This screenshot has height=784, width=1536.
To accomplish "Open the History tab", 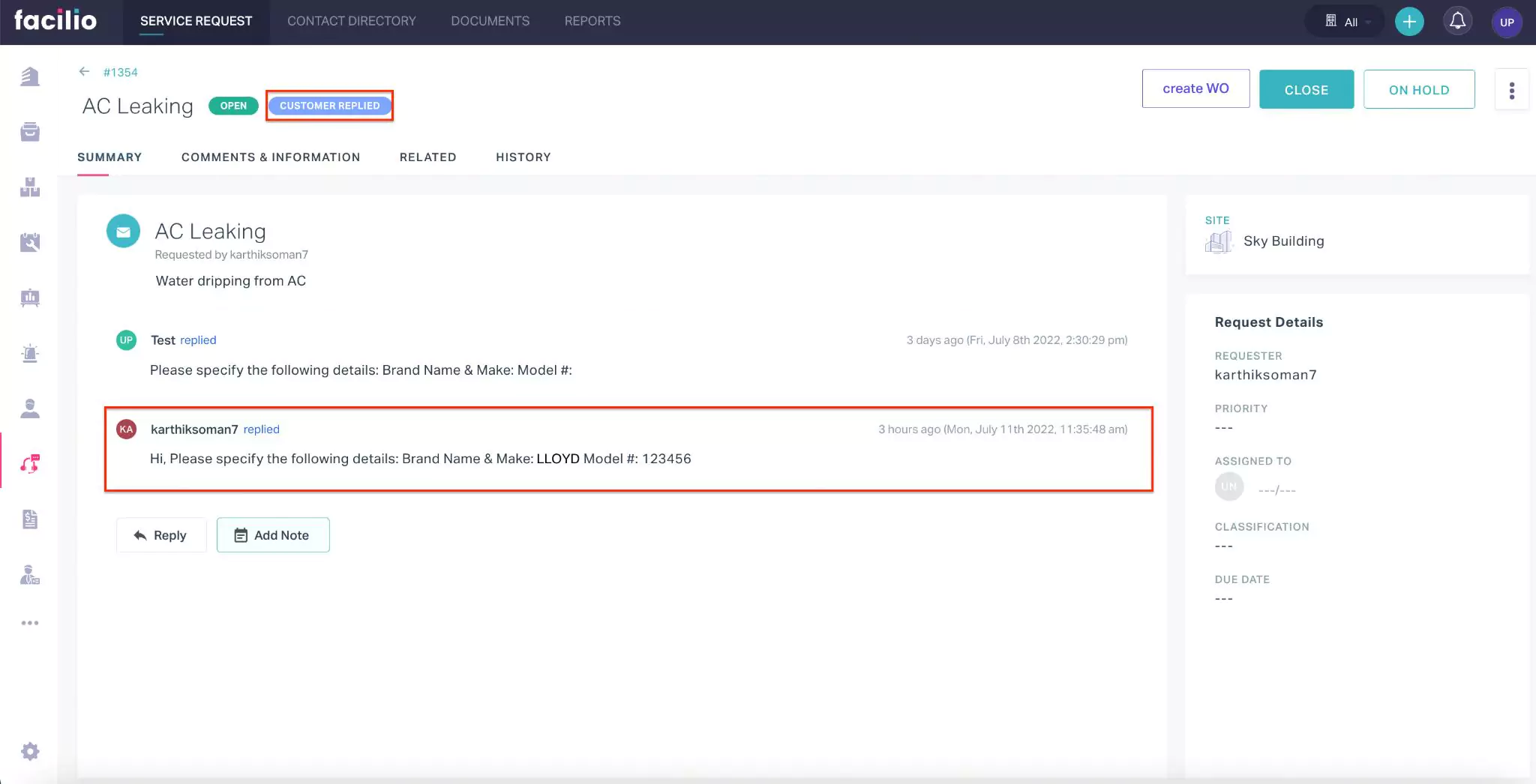I will coord(523,157).
